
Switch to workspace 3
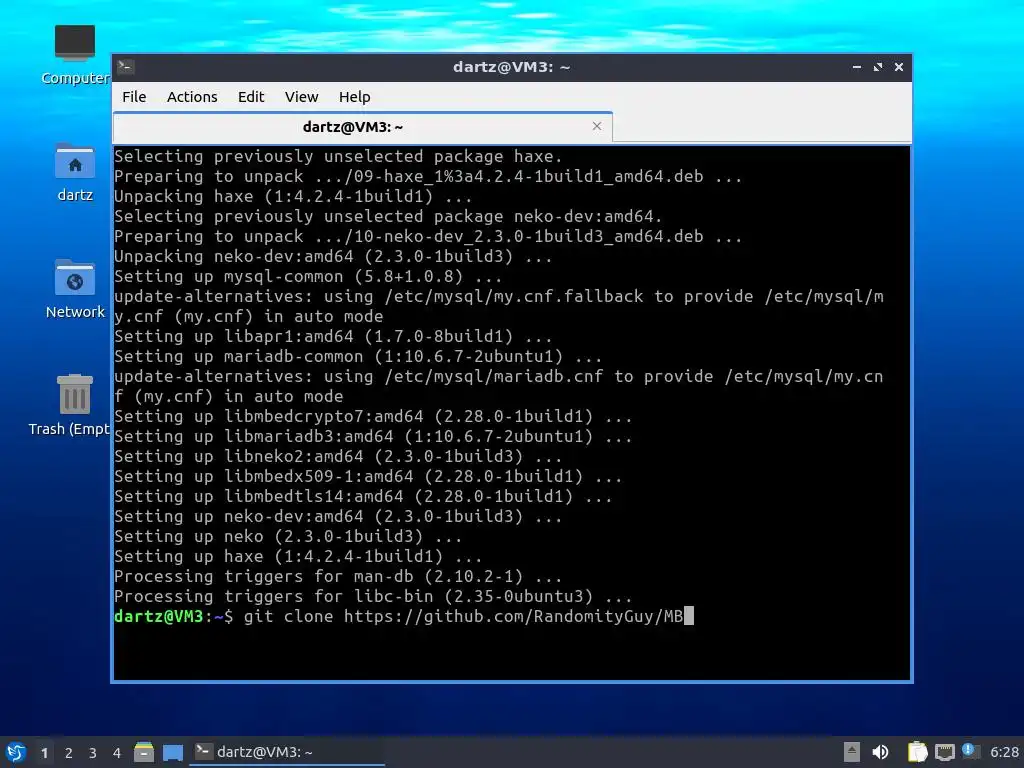click(x=93, y=753)
